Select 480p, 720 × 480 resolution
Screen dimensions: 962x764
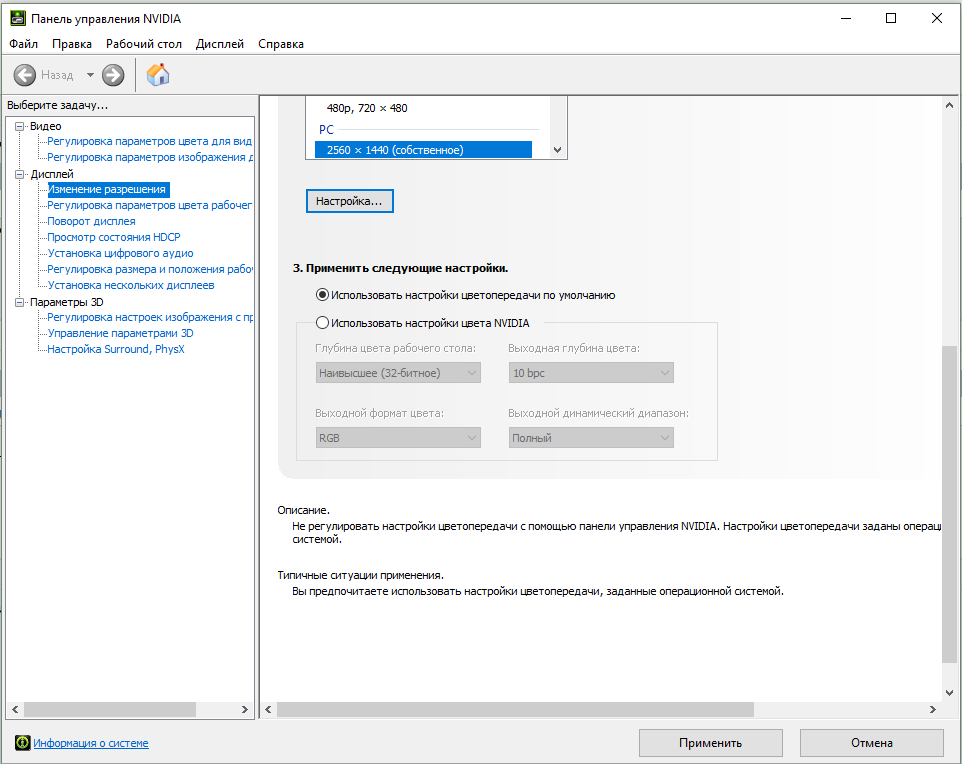pyautogui.click(x=367, y=108)
